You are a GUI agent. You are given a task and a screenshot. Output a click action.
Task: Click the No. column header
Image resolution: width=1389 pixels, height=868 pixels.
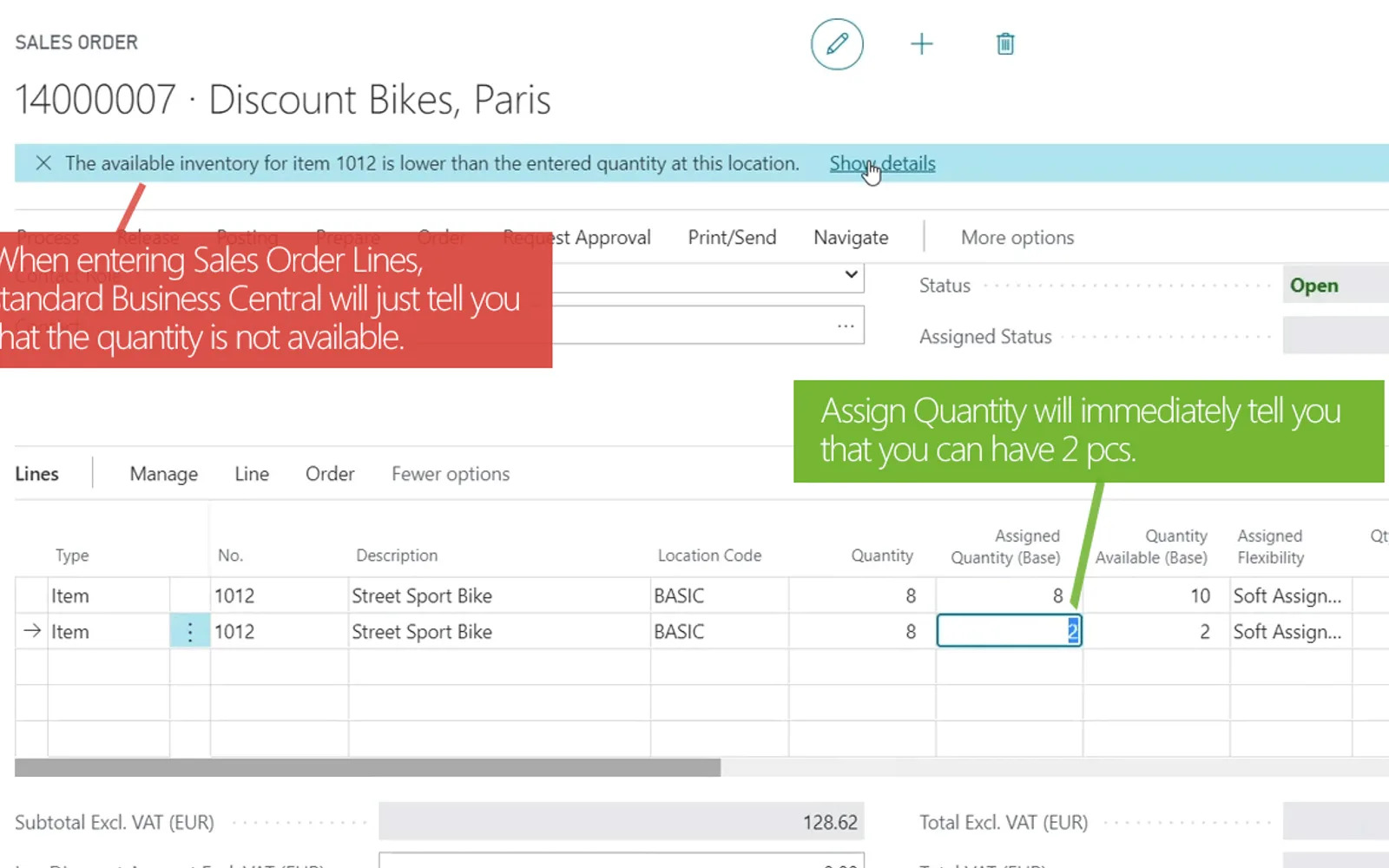click(x=230, y=556)
